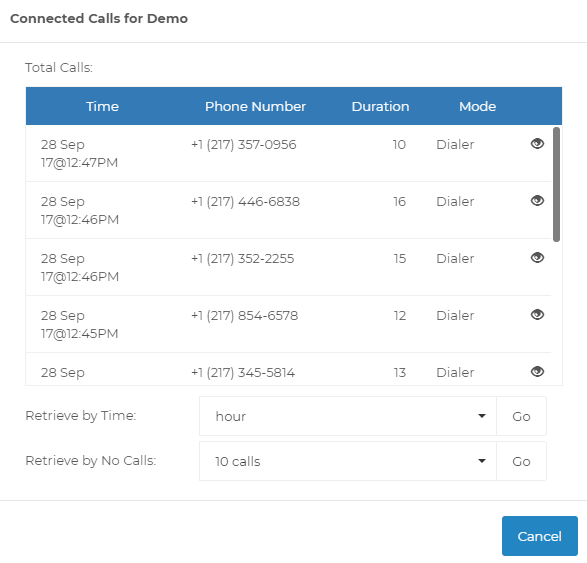Select the Phone Number column header
The width and height of the screenshot is (587, 563).
click(255, 106)
